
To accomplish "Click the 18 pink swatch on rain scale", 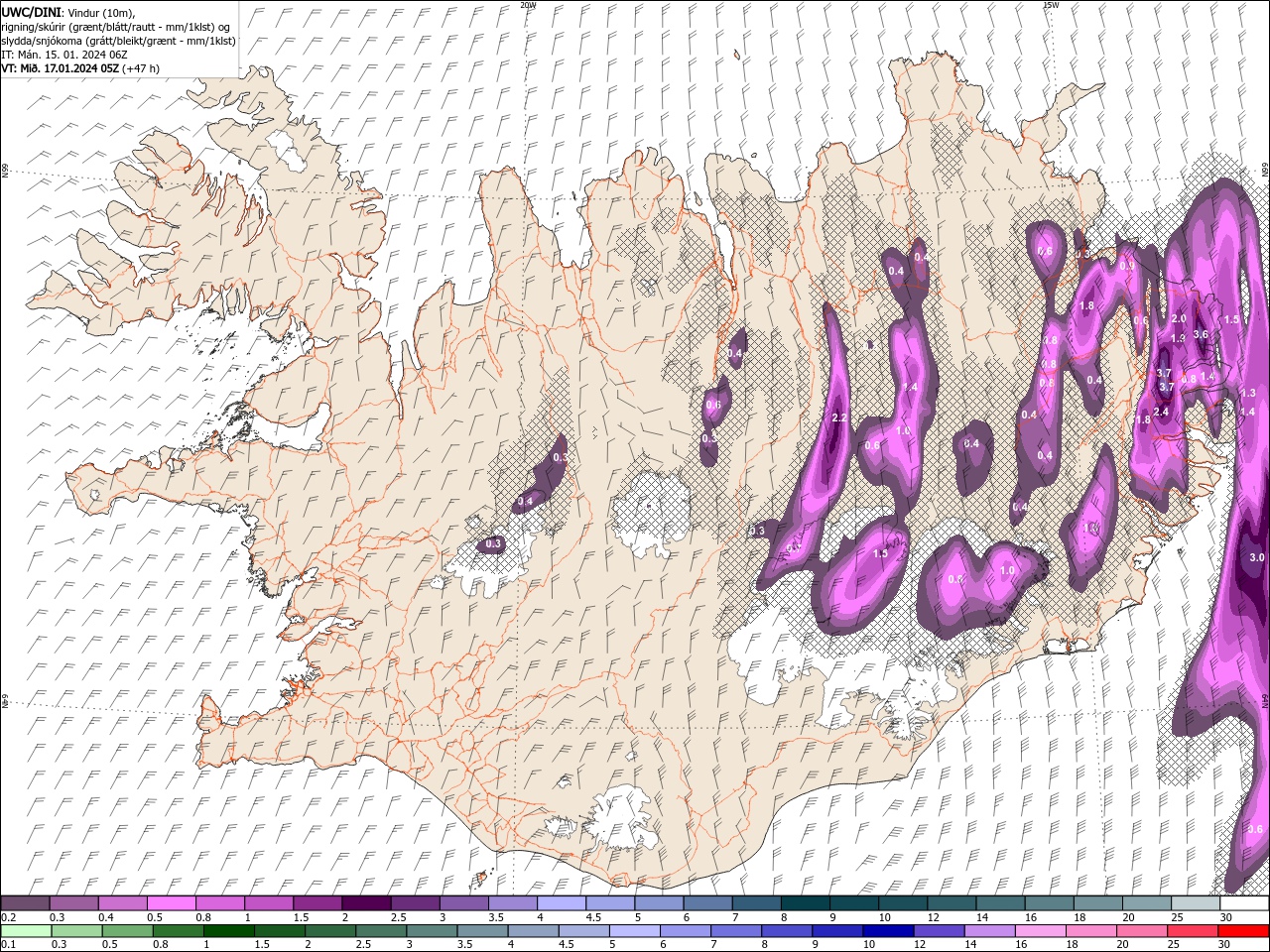I will [x=1090, y=931].
